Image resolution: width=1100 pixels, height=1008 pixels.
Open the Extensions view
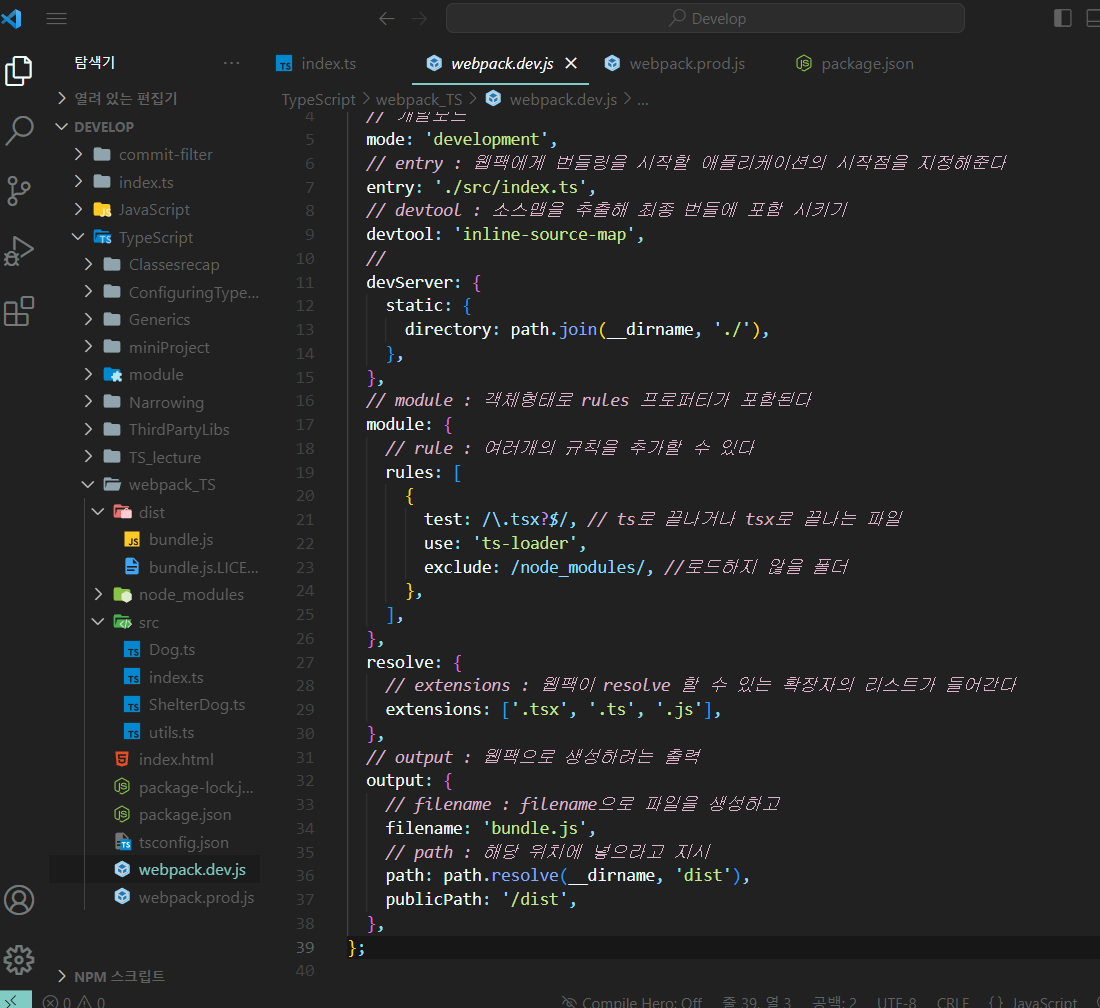pyautogui.click(x=20, y=312)
